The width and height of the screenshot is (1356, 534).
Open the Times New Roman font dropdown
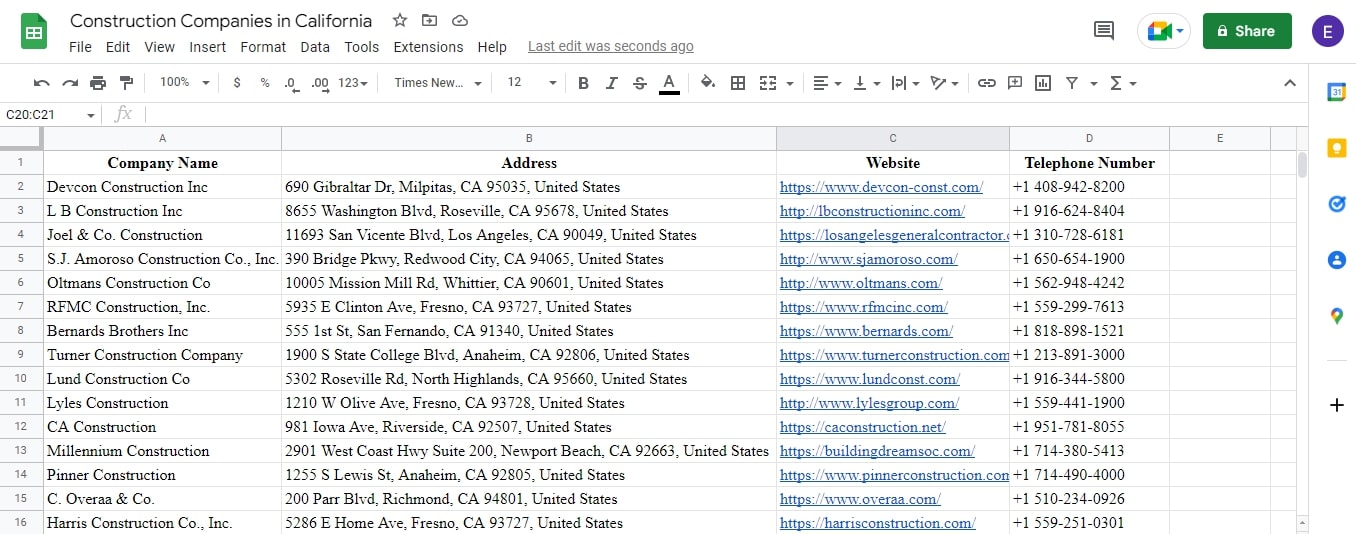[437, 83]
